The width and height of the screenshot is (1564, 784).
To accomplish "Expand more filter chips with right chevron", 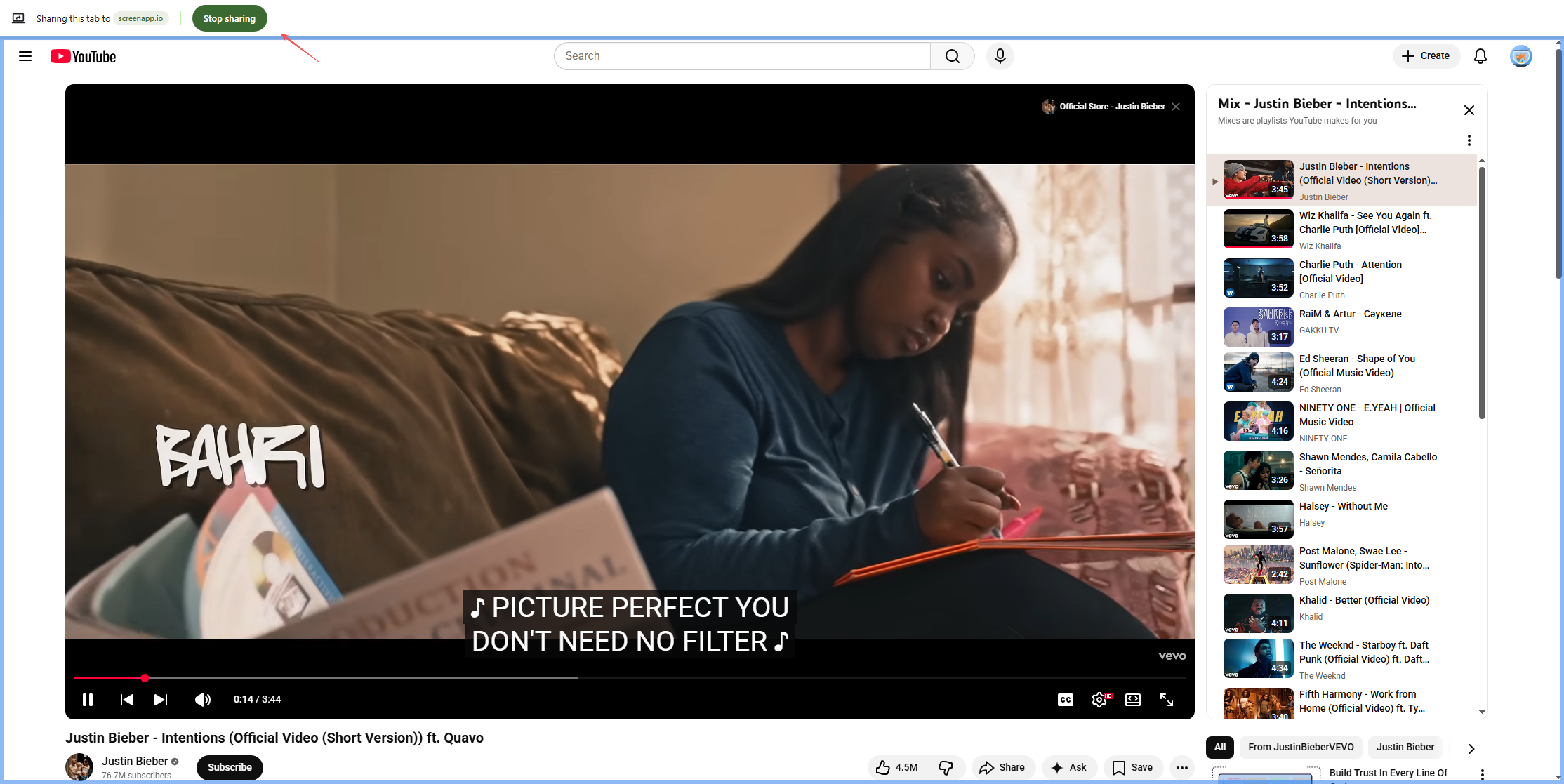I will pyautogui.click(x=1471, y=748).
